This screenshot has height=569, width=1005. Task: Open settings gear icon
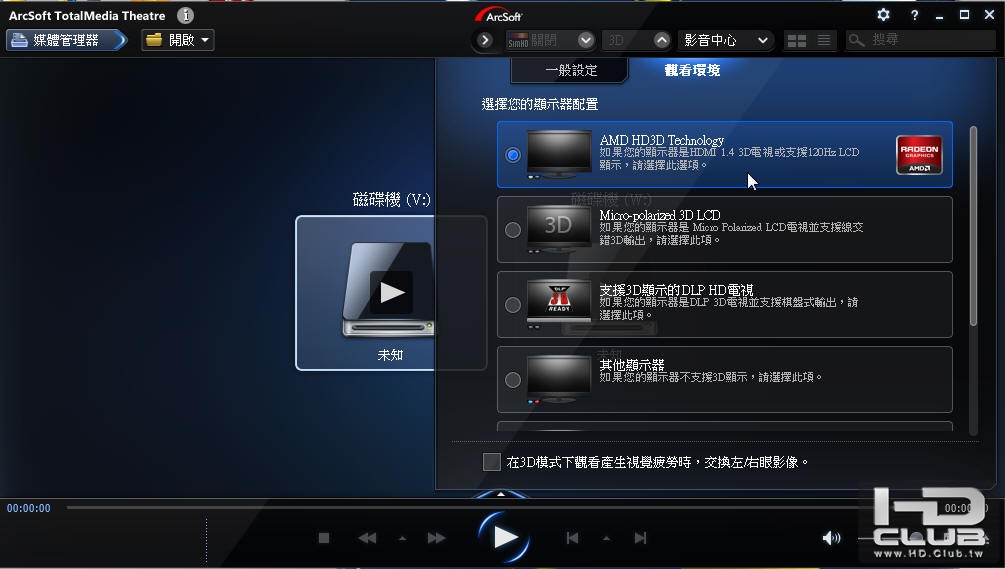point(883,15)
